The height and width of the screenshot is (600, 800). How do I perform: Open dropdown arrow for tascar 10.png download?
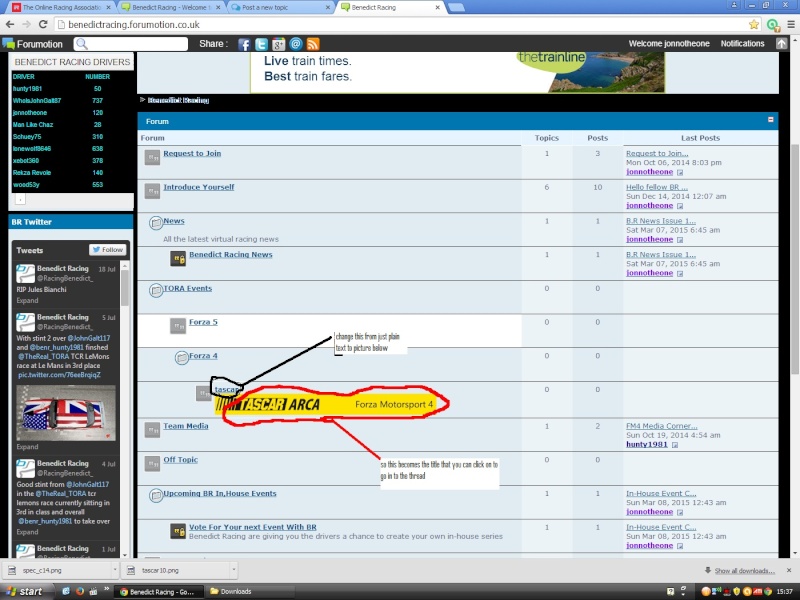[234, 570]
